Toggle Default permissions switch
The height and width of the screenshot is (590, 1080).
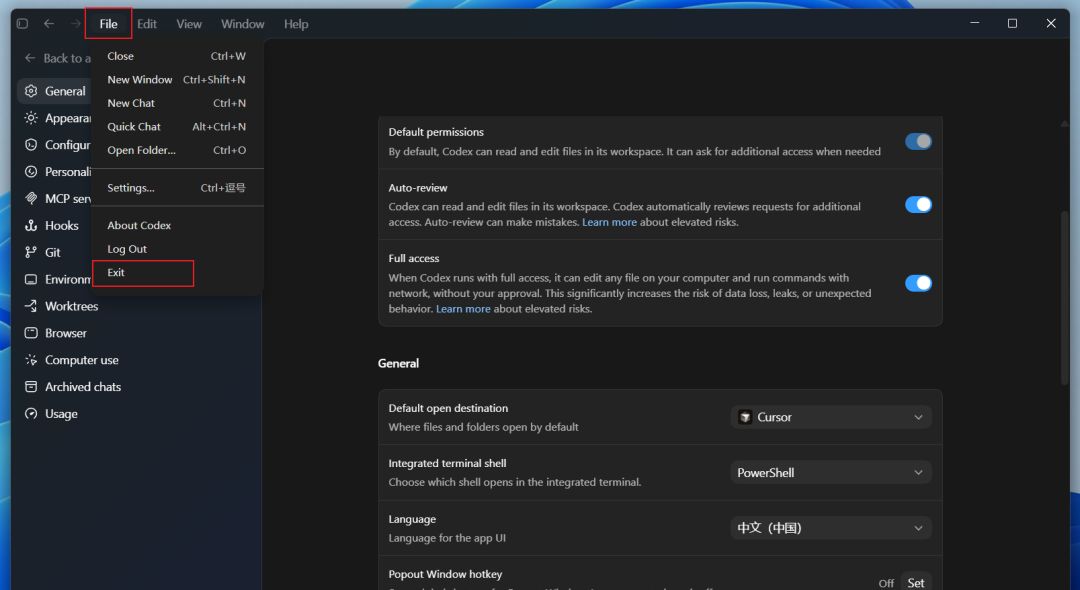[x=918, y=141]
